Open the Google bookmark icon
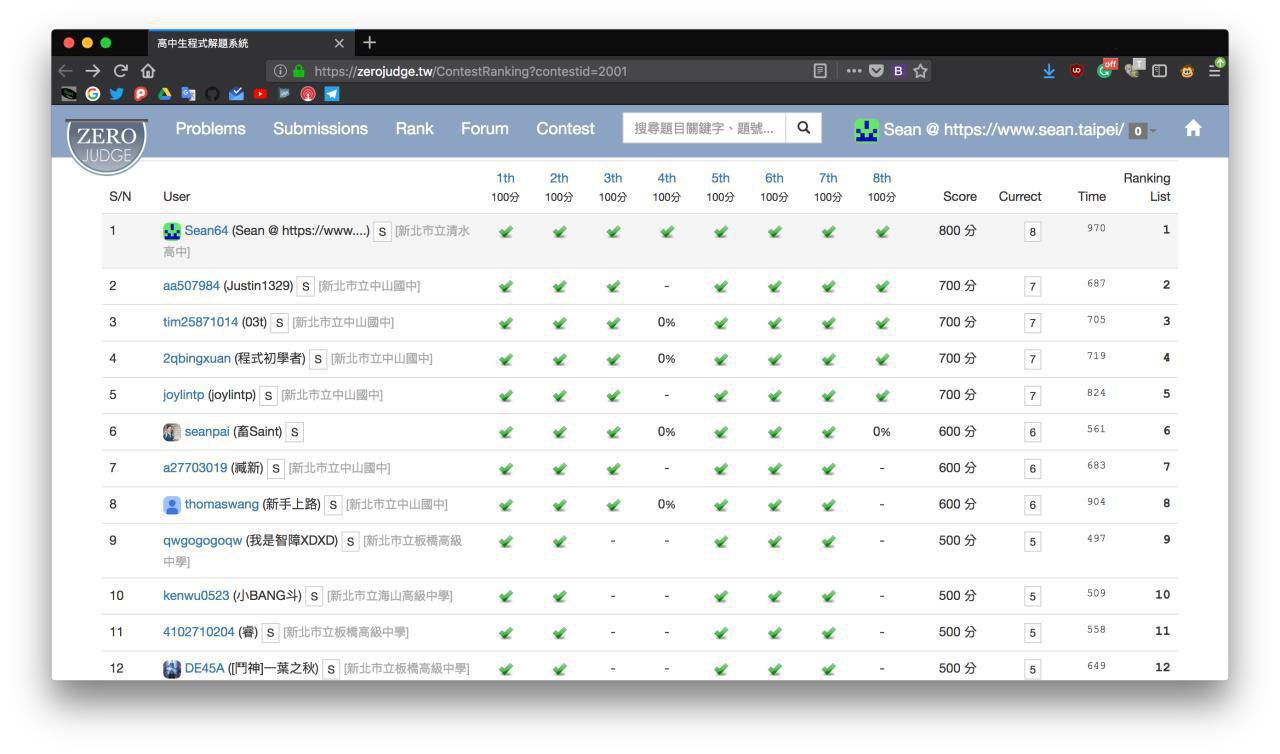This screenshot has height=754, width=1280. tap(93, 94)
